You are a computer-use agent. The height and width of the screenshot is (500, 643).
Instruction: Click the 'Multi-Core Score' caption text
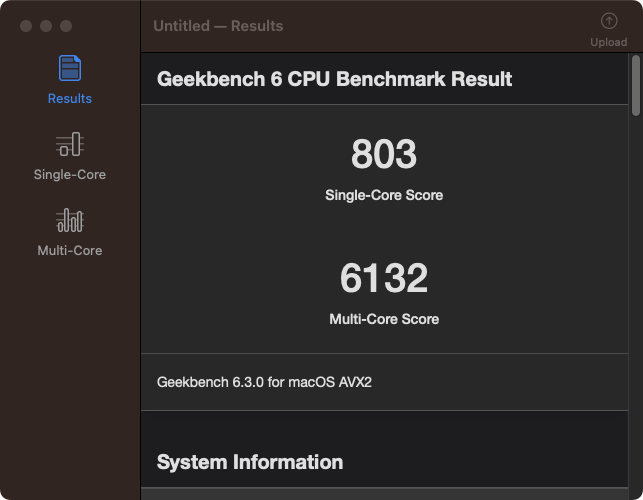pos(384,319)
